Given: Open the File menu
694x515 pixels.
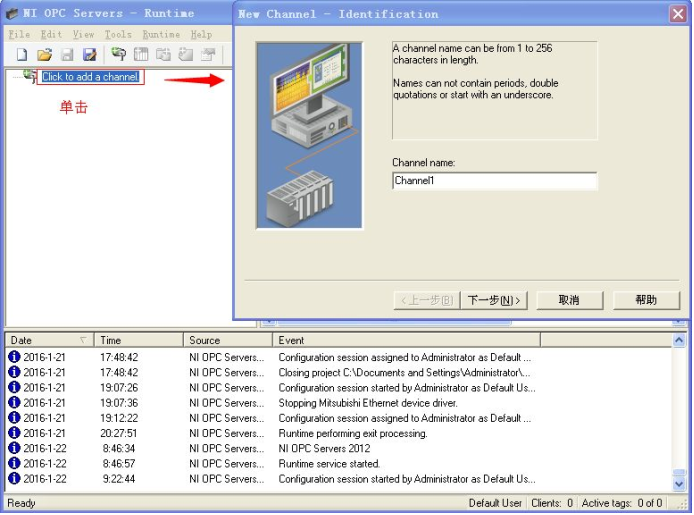Looking at the screenshot, I should pyautogui.click(x=19, y=34).
